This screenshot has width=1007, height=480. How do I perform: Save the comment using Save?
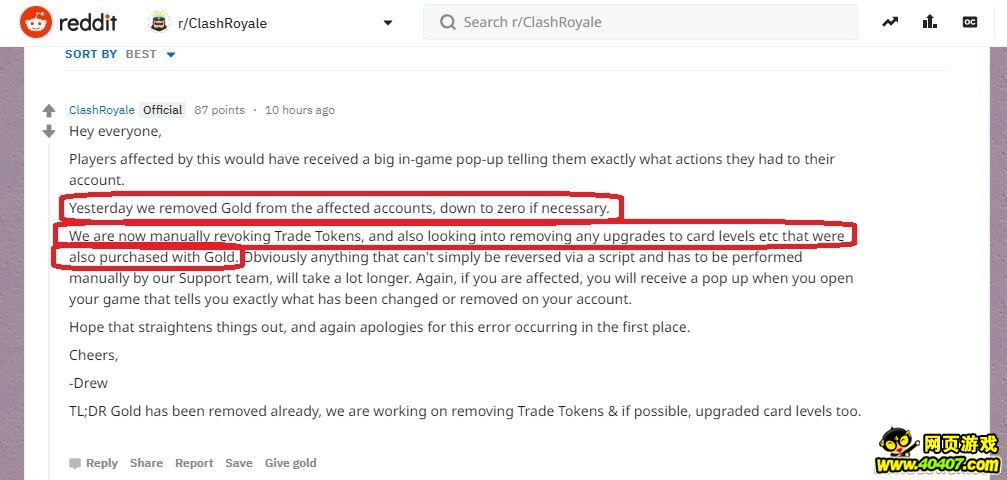[238, 463]
